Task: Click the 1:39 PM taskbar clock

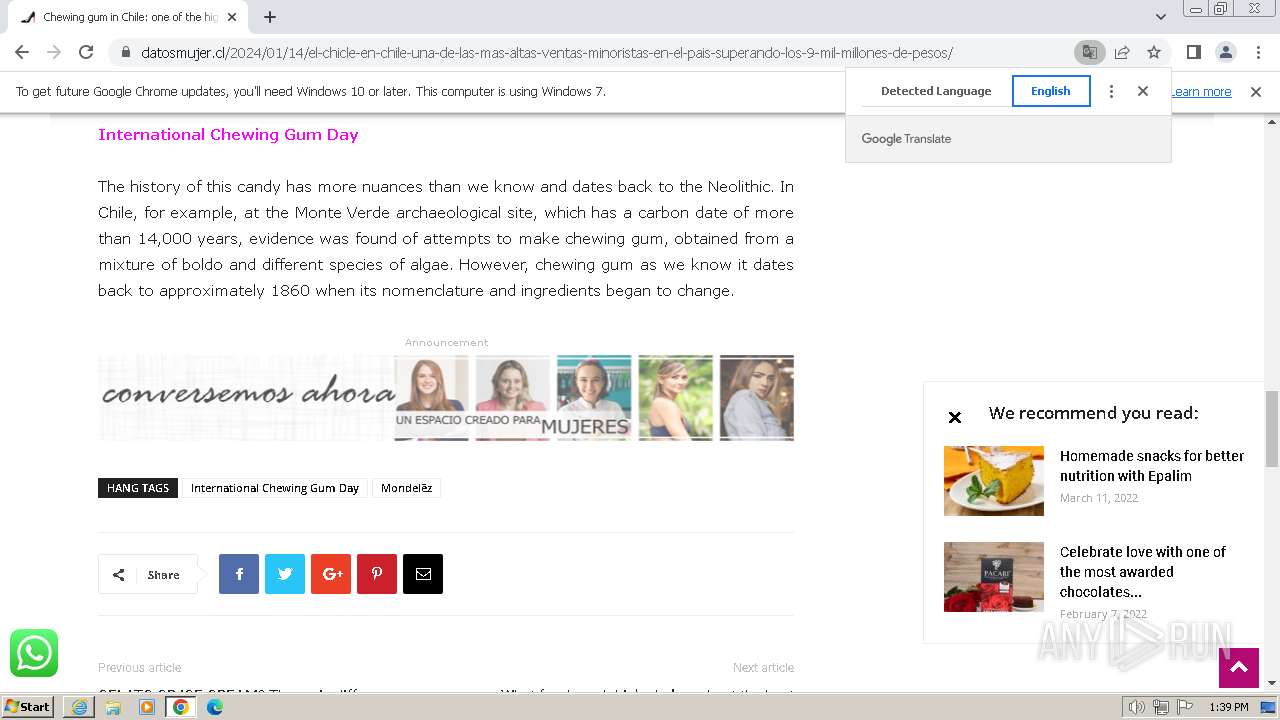Action: tap(1229, 707)
